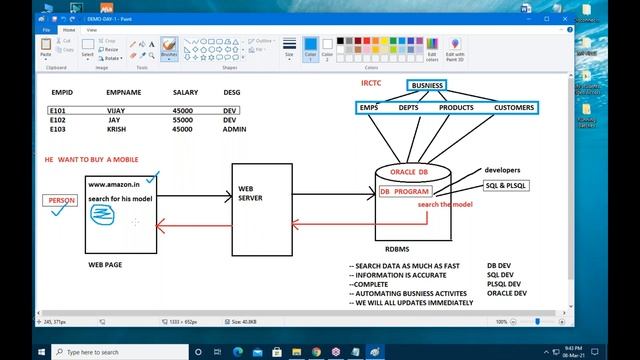Select the Curve shape

tap(195, 42)
